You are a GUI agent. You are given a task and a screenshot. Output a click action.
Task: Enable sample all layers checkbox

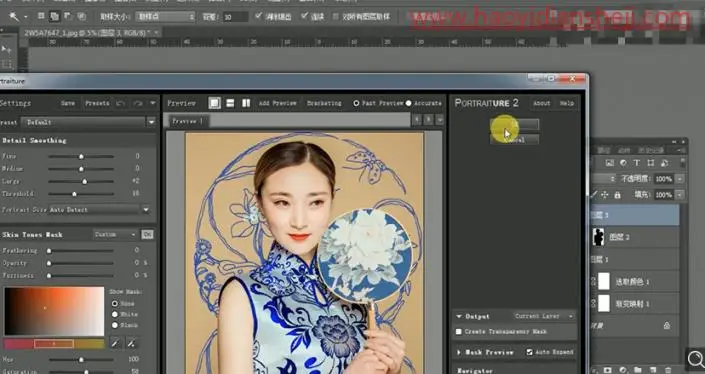(335, 17)
